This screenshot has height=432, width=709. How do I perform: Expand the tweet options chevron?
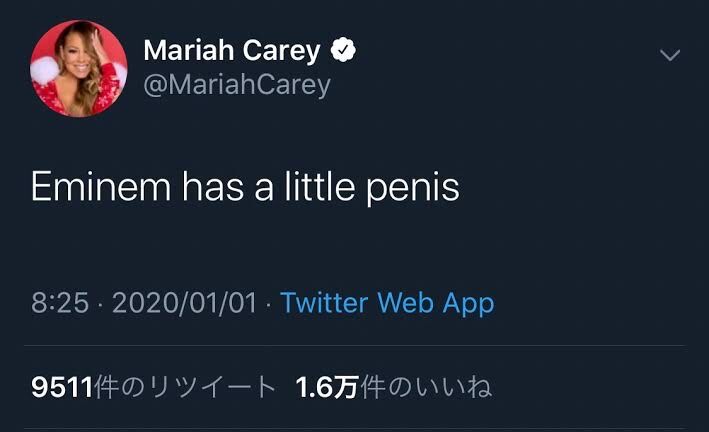(x=670, y=55)
